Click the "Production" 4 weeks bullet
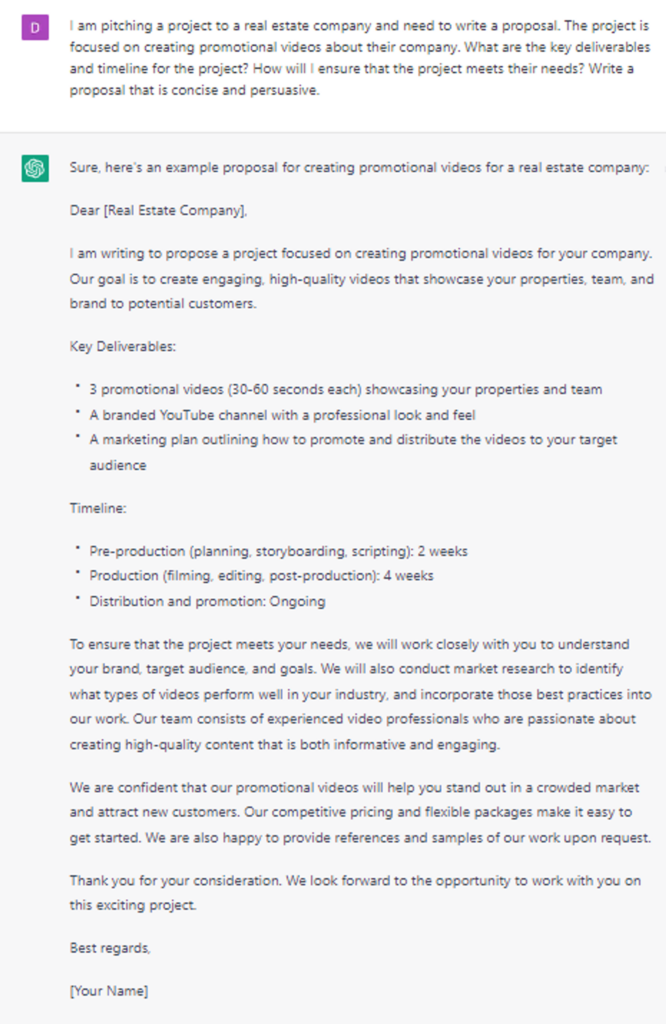 coord(262,576)
